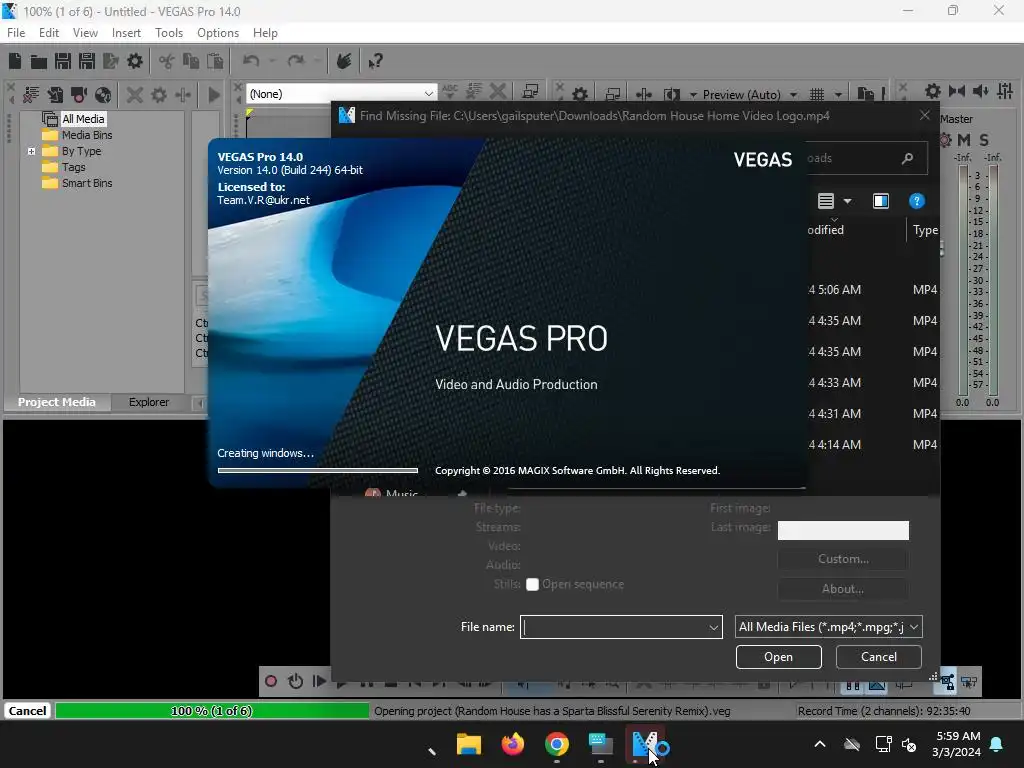Click the Dim Output speaker icon
Viewport: 1024px width, 768px height.
pos(981,91)
